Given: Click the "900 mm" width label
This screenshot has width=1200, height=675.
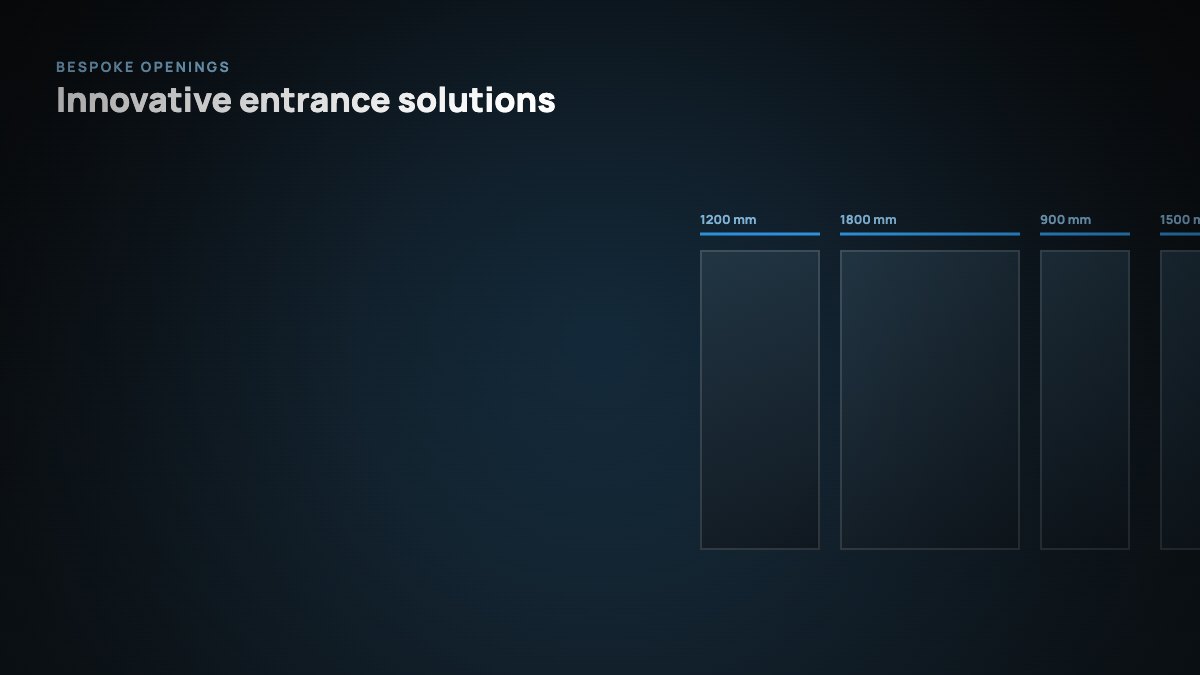Looking at the screenshot, I should (x=1066, y=220).
